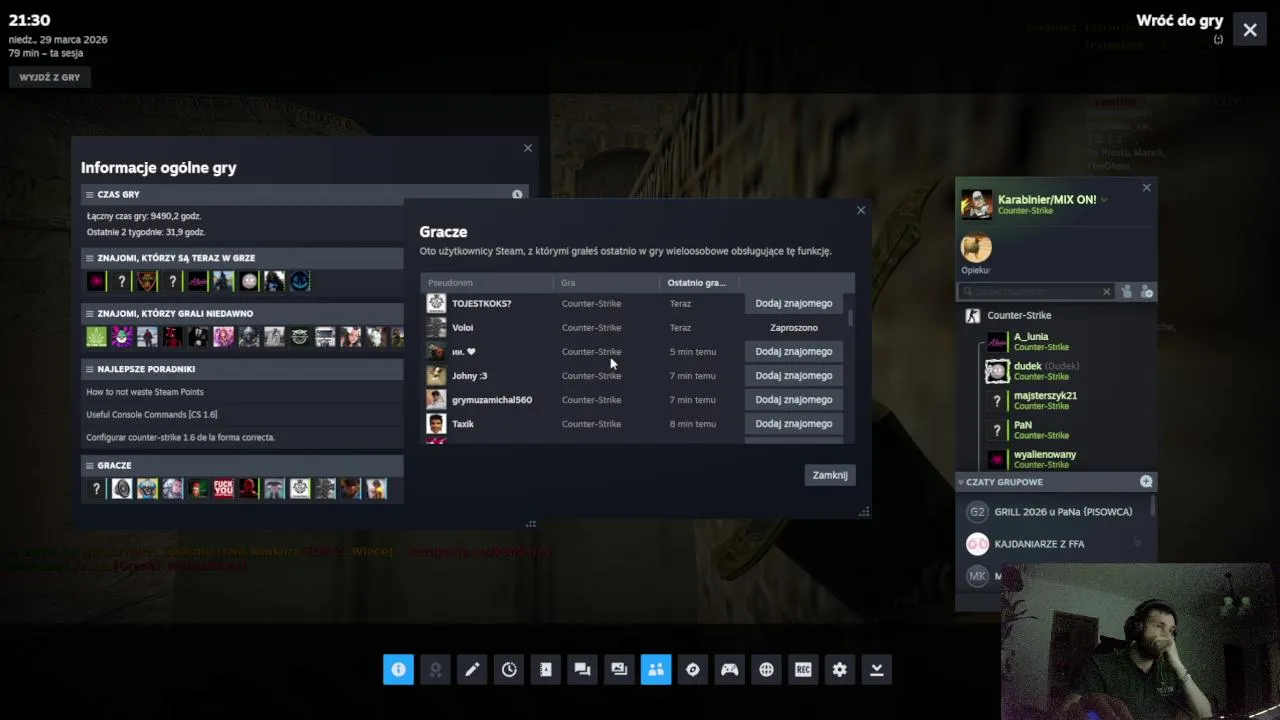1280x720 pixels.
Task: Click drag handle of ZNAJOMI, KTÓRZY GRALI NIEDAWNO
Action: click(x=89, y=313)
